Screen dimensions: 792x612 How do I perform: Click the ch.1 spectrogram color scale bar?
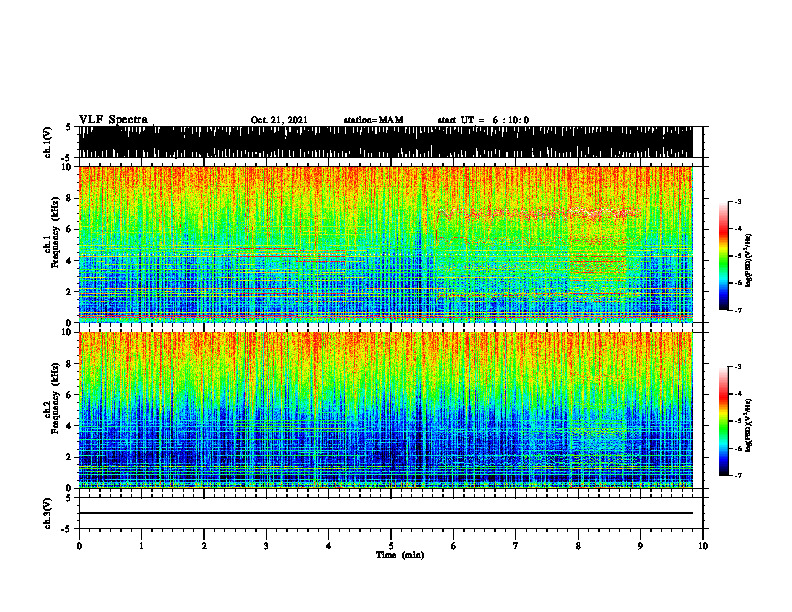pyautogui.click(x=723, y=256)
